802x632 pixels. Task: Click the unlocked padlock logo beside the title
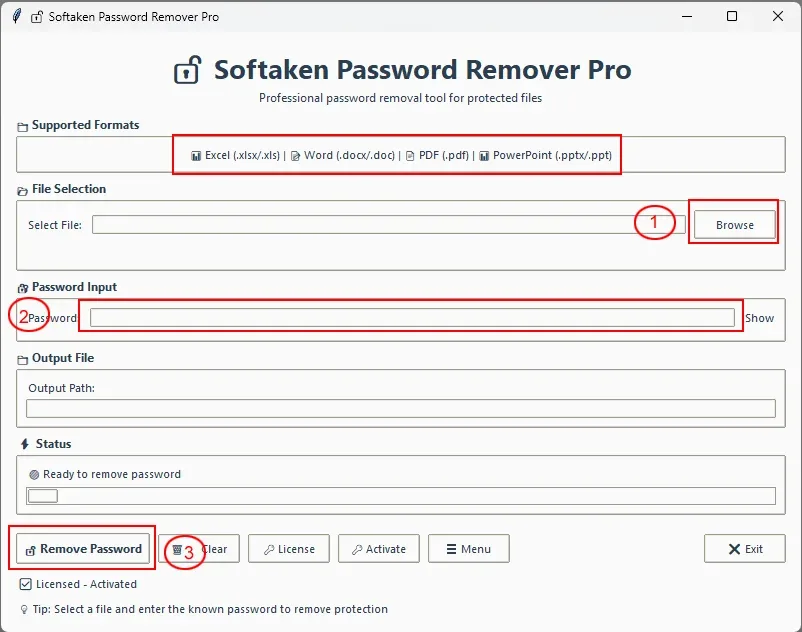tap(188, 70)
